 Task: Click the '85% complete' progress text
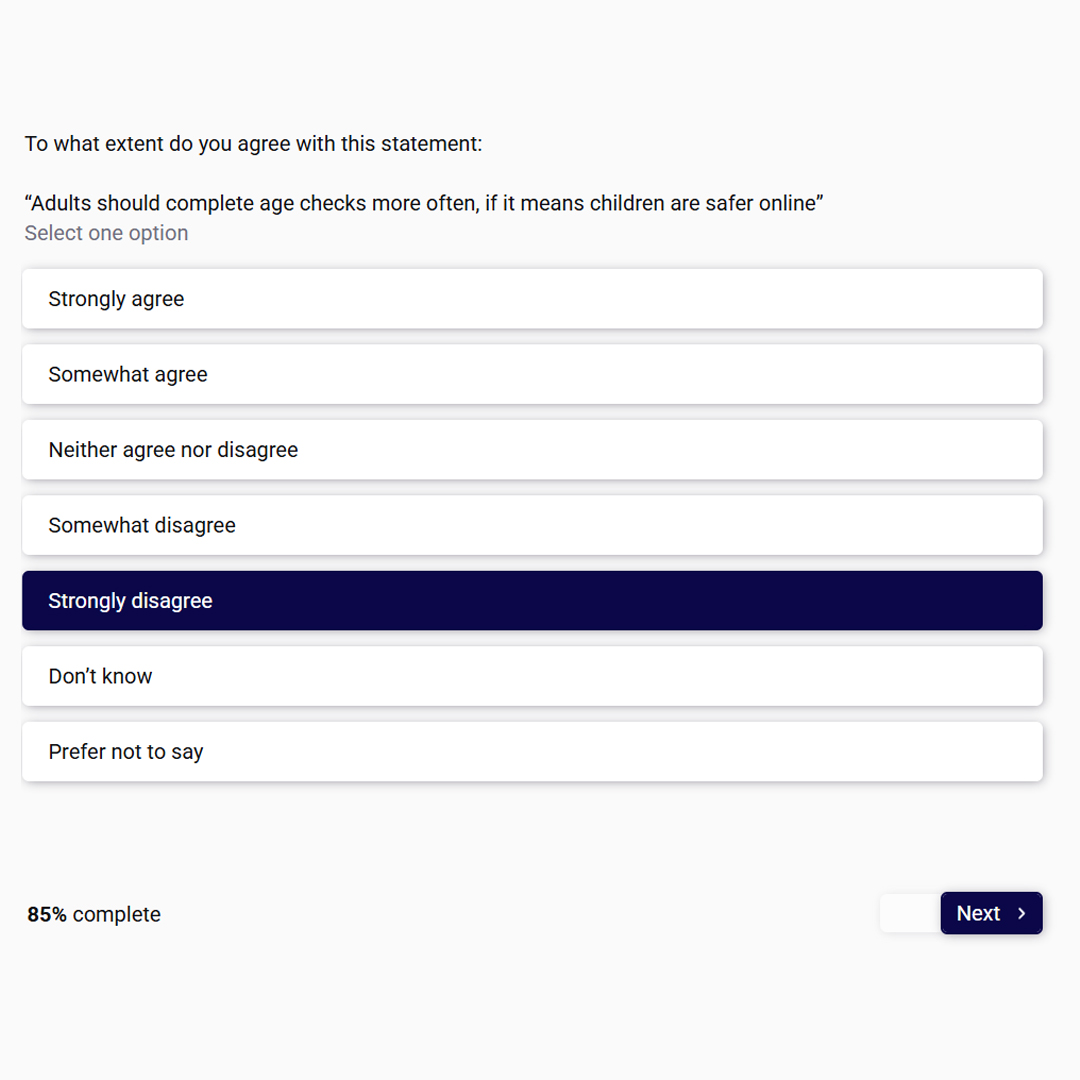point(94,915)
